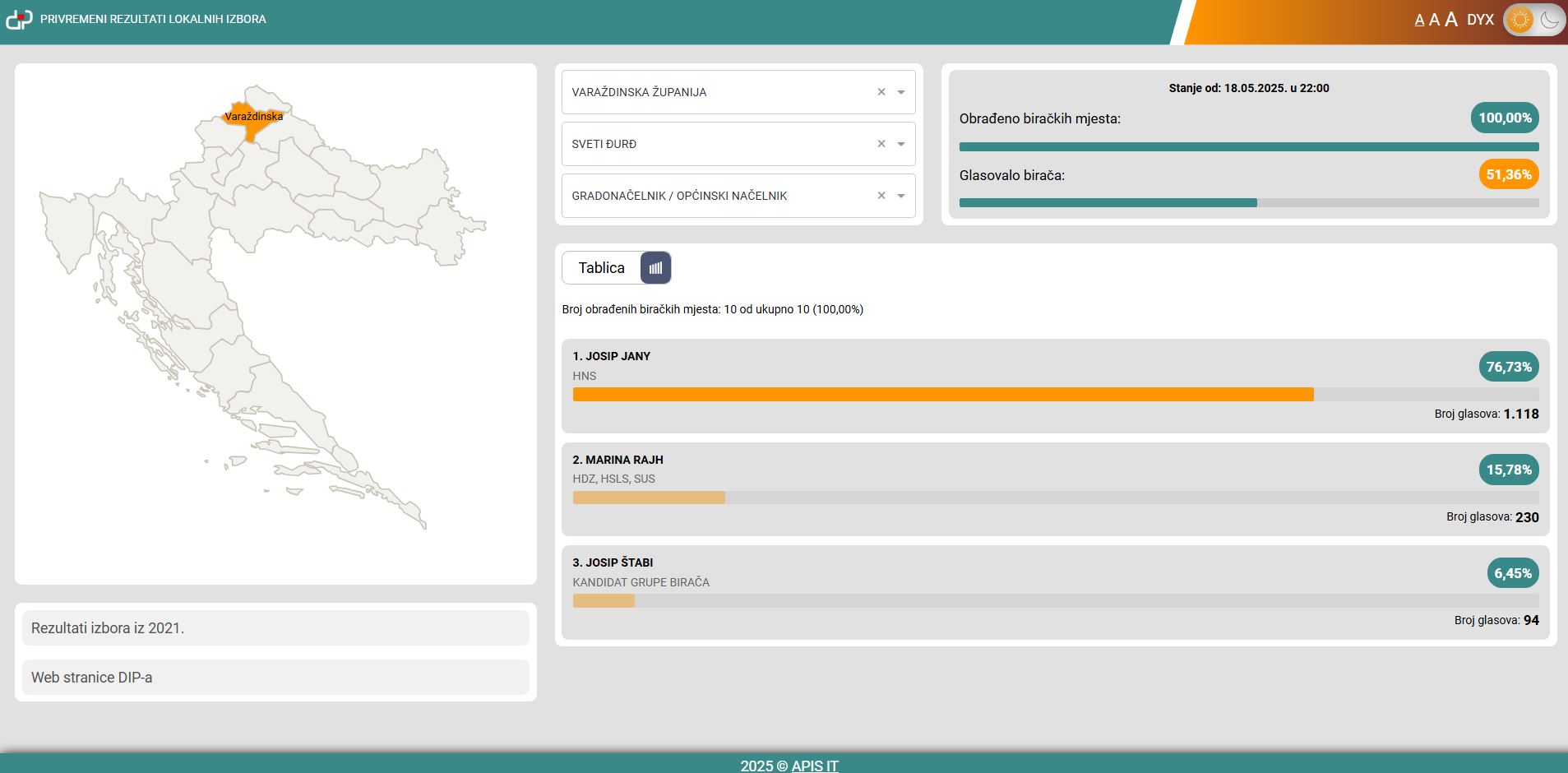This screenshot has width=1568, height=773.
Task: Click the 51,36% turnout badge
Action: click(1509, 174)
